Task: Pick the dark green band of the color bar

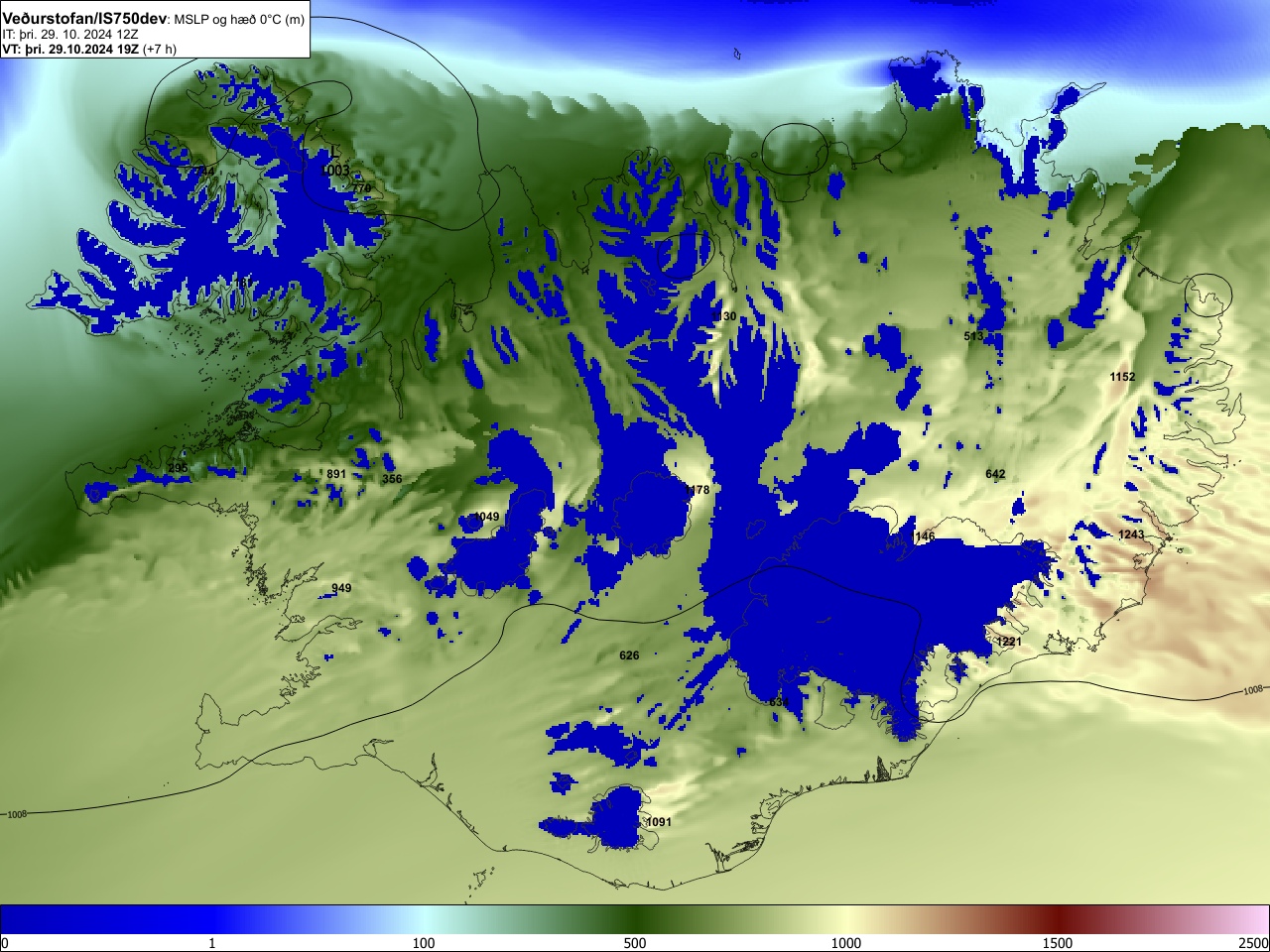Action: (x=635, y=919)
